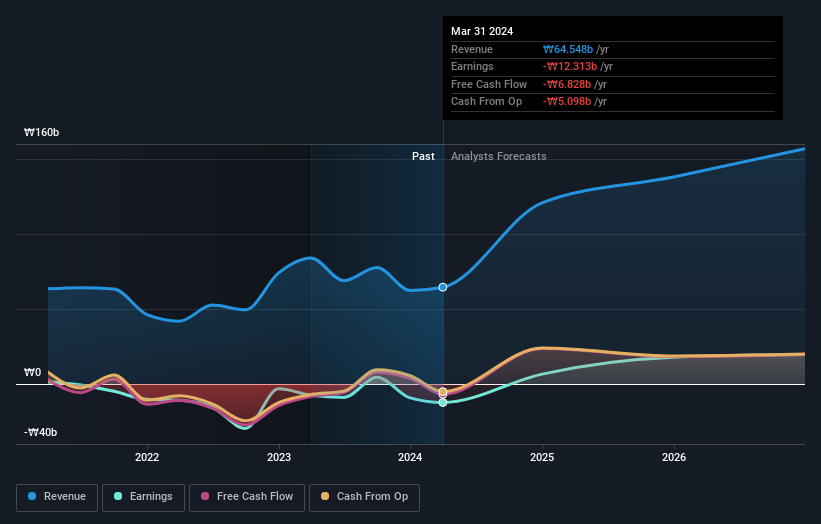The width and height of the screenshot is (821, 524).
Task: Toggle the Earnings legend series
Action: tap(143, 497)
